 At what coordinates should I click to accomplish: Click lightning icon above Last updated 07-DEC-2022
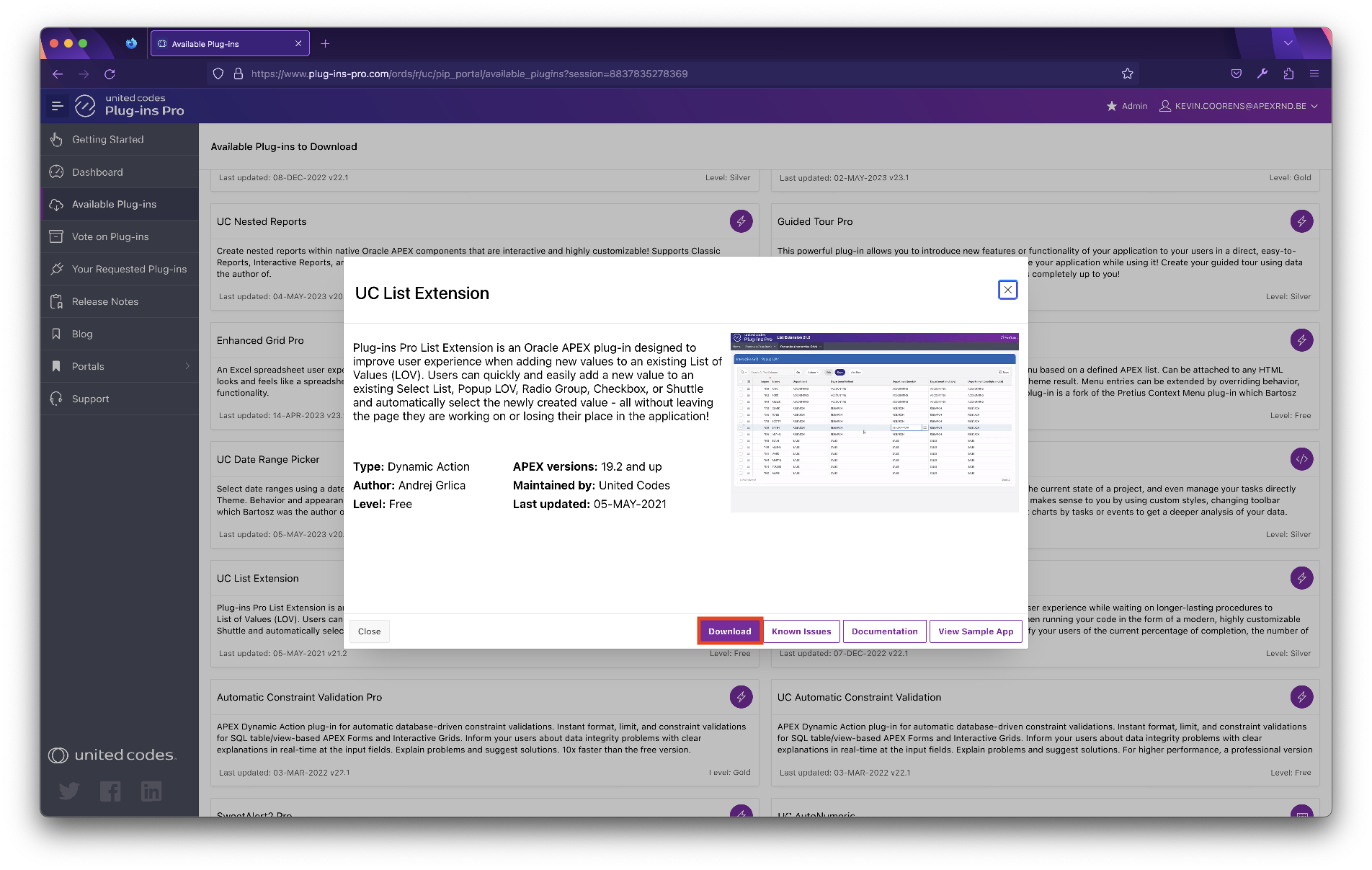click(x=1301, y=578)
